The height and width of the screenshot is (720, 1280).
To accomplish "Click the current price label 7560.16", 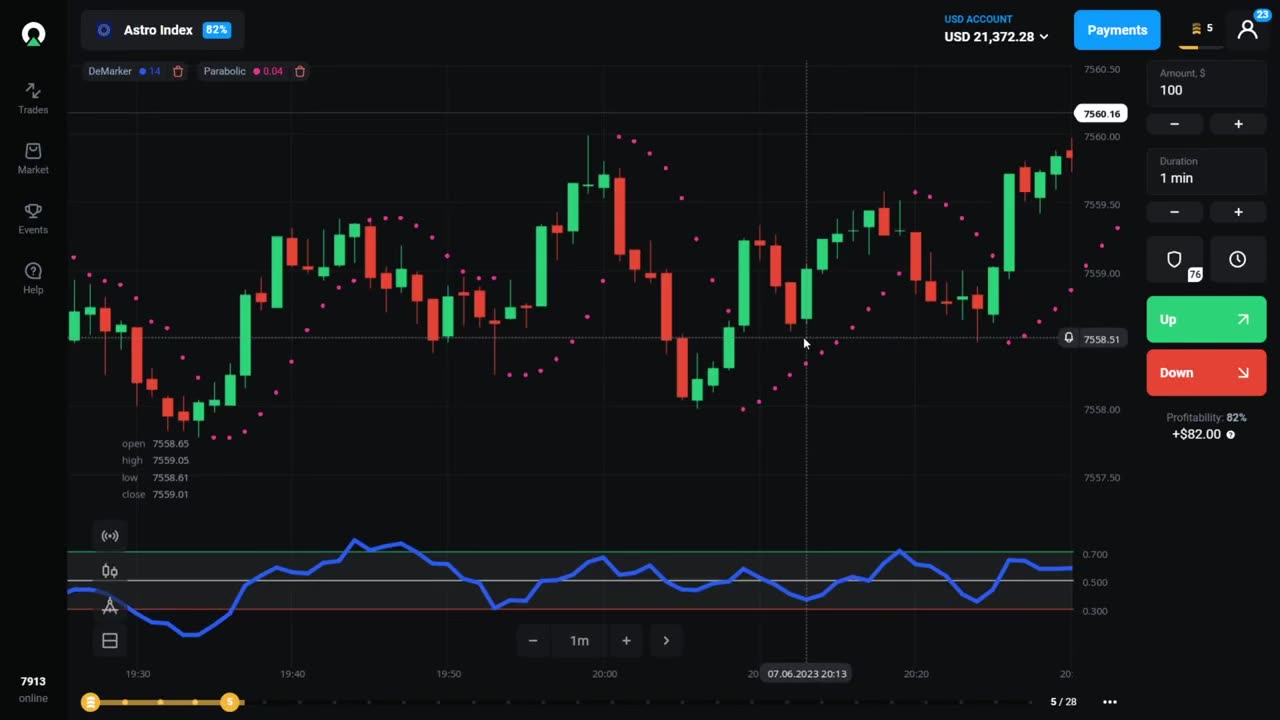I will pos(1101,114).
